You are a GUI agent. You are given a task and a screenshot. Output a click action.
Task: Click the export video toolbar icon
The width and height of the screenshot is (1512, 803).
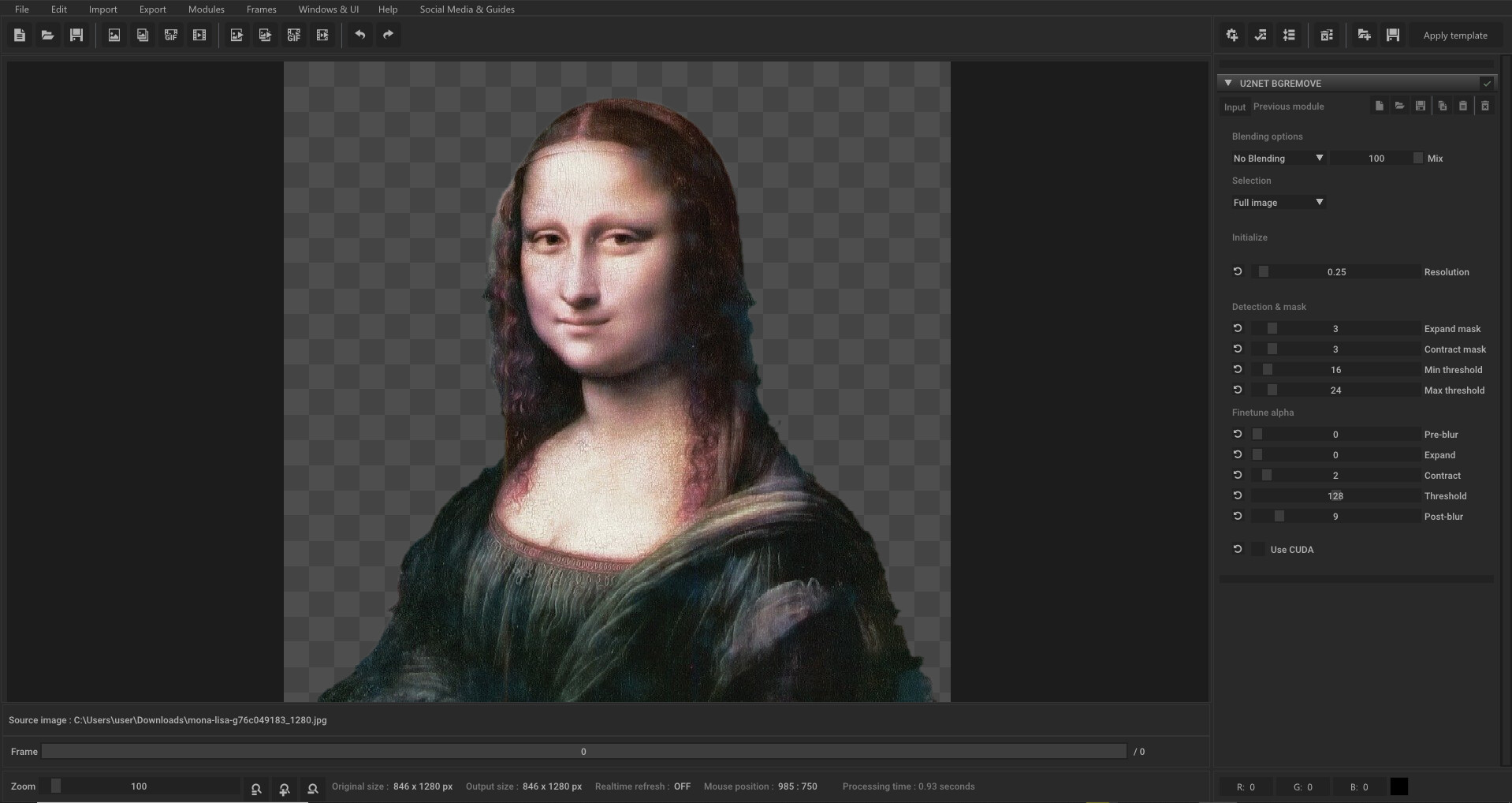tap(322, 35)
